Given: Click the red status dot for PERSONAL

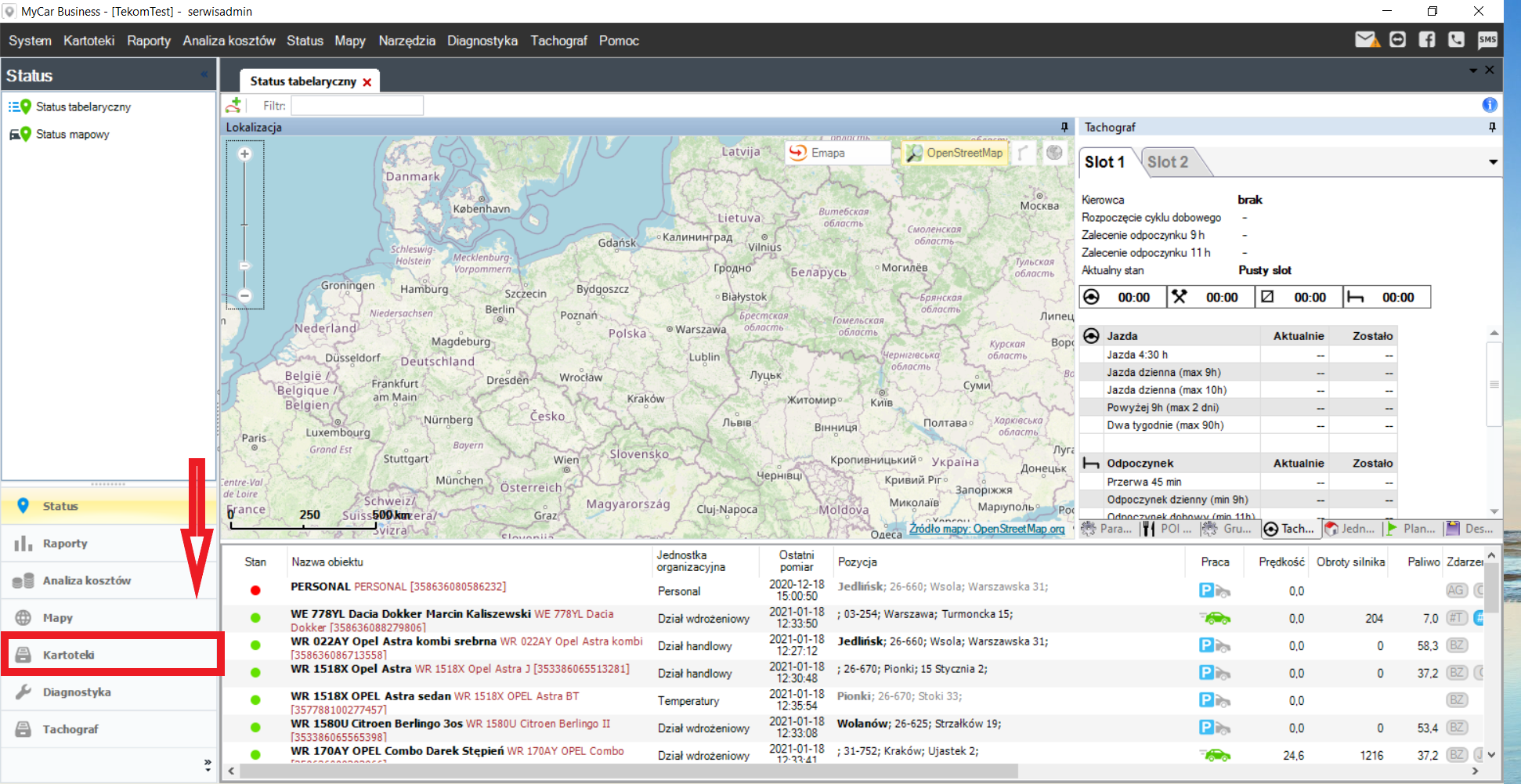Looking at the screenshot, I should pos(255,591).
